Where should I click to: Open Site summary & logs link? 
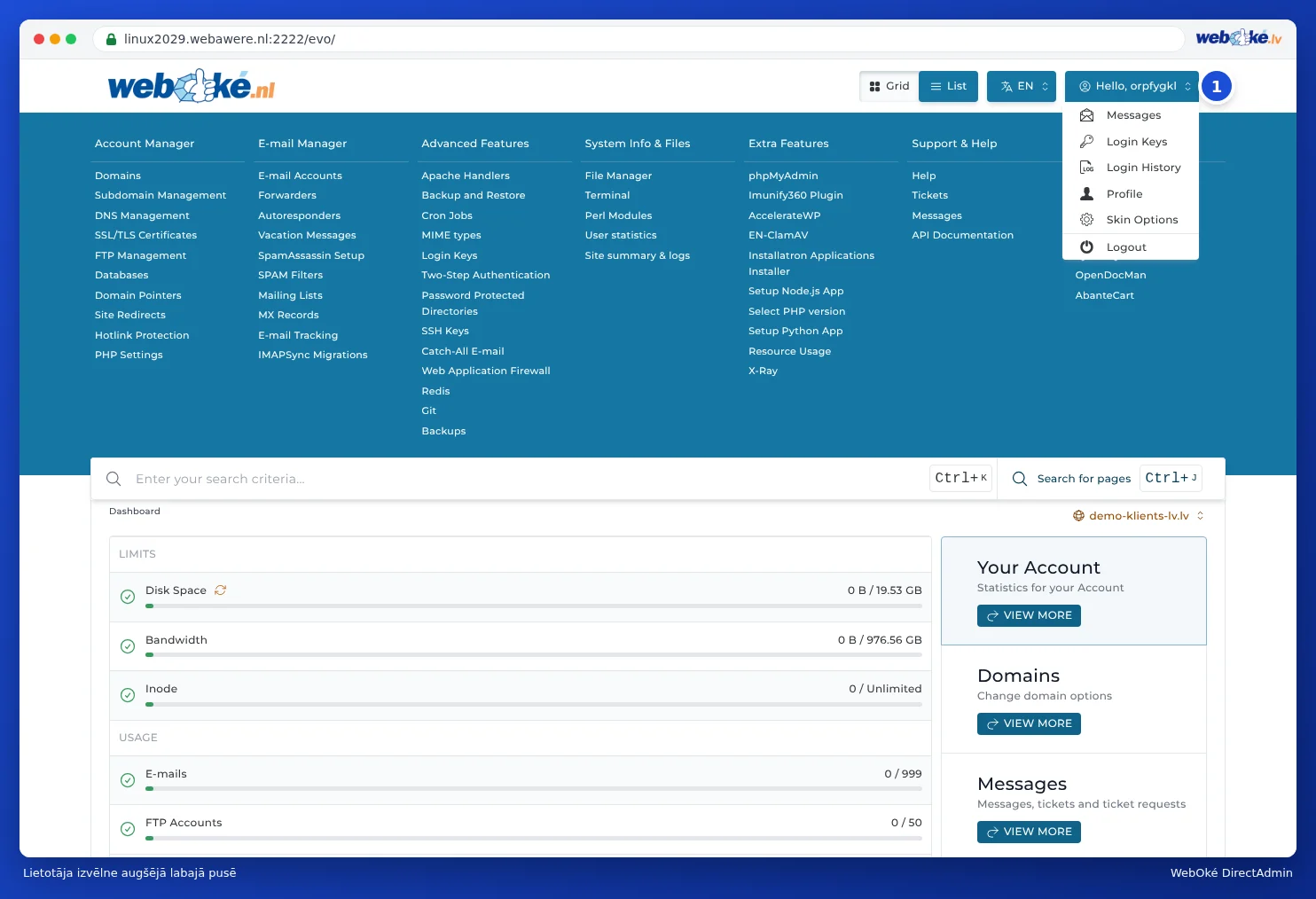tap(637, 255)
